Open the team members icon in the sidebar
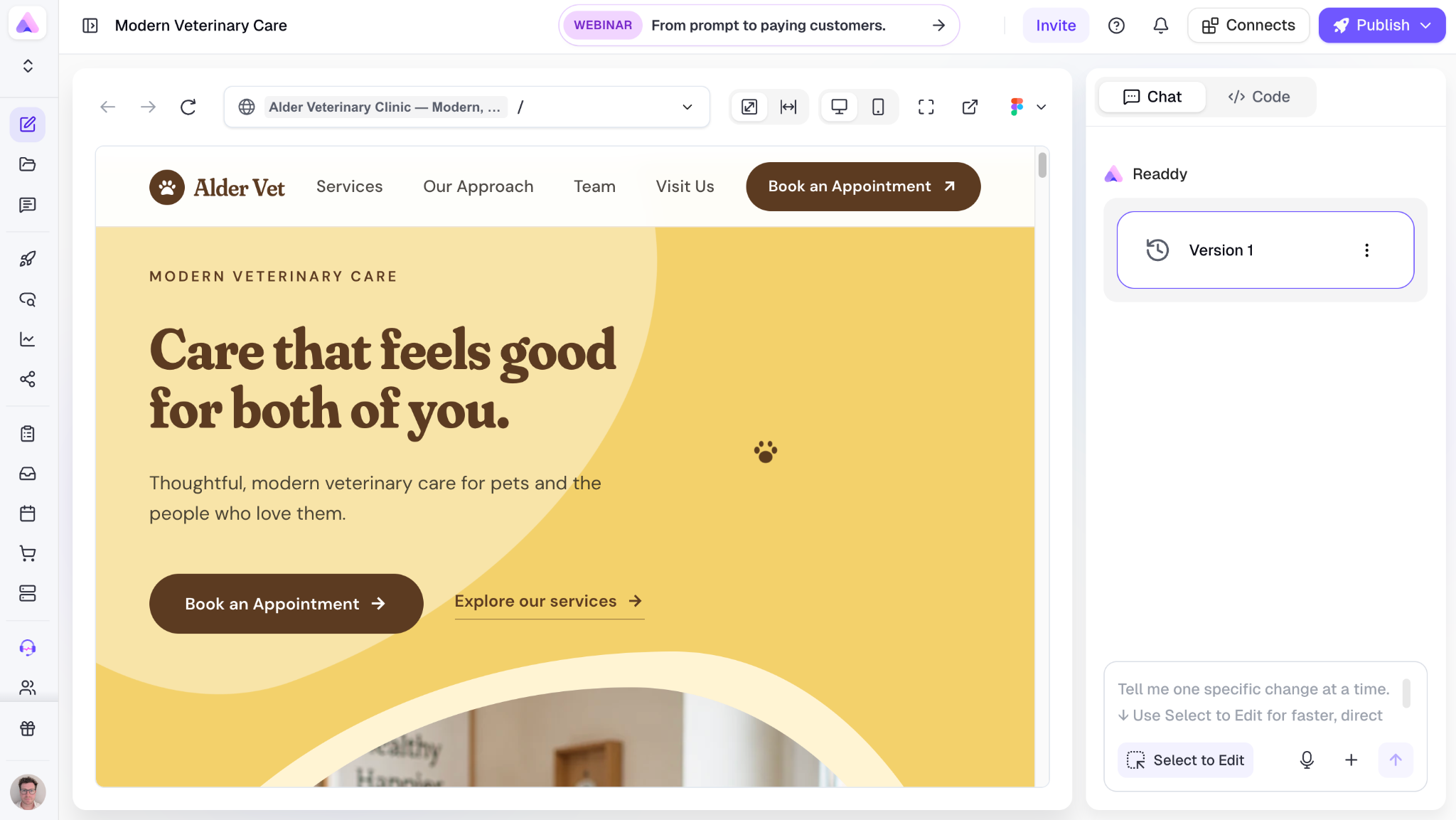Screen dimensions: 1456x820 coord(28,688)
